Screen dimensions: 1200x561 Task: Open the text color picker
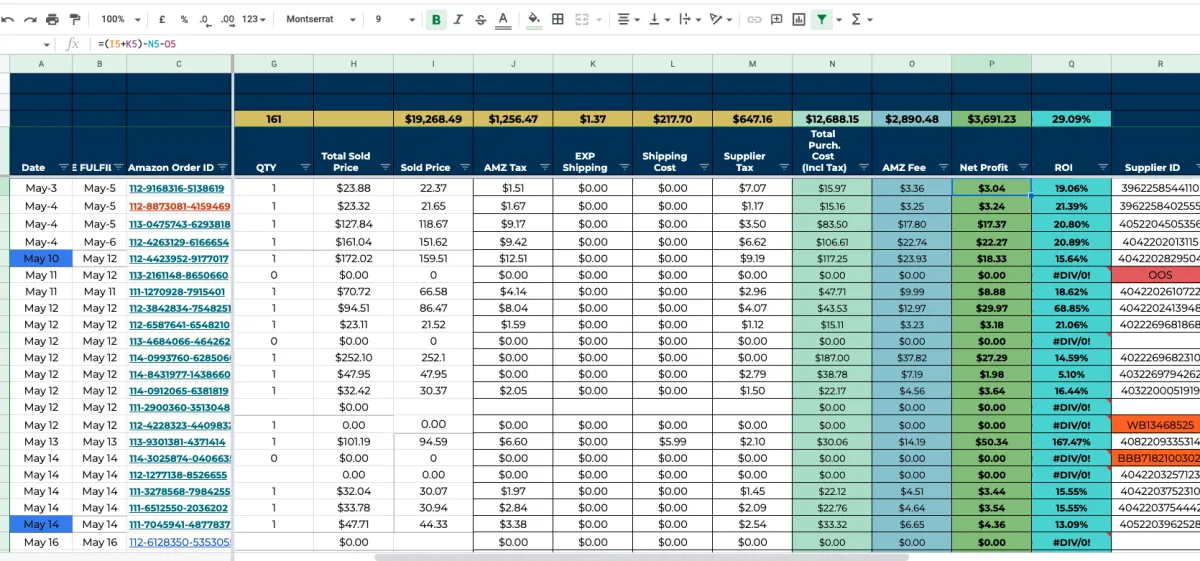tap(502, 19)
